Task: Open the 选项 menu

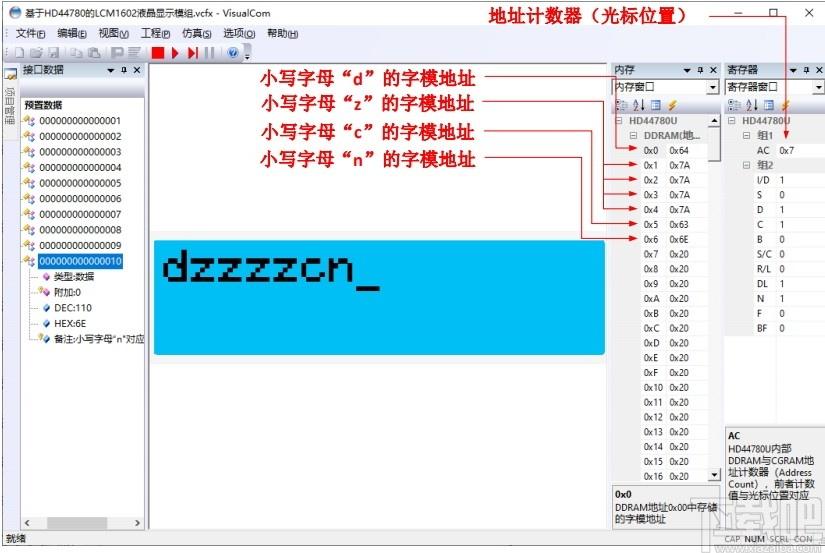Action: tap(239, 34)
